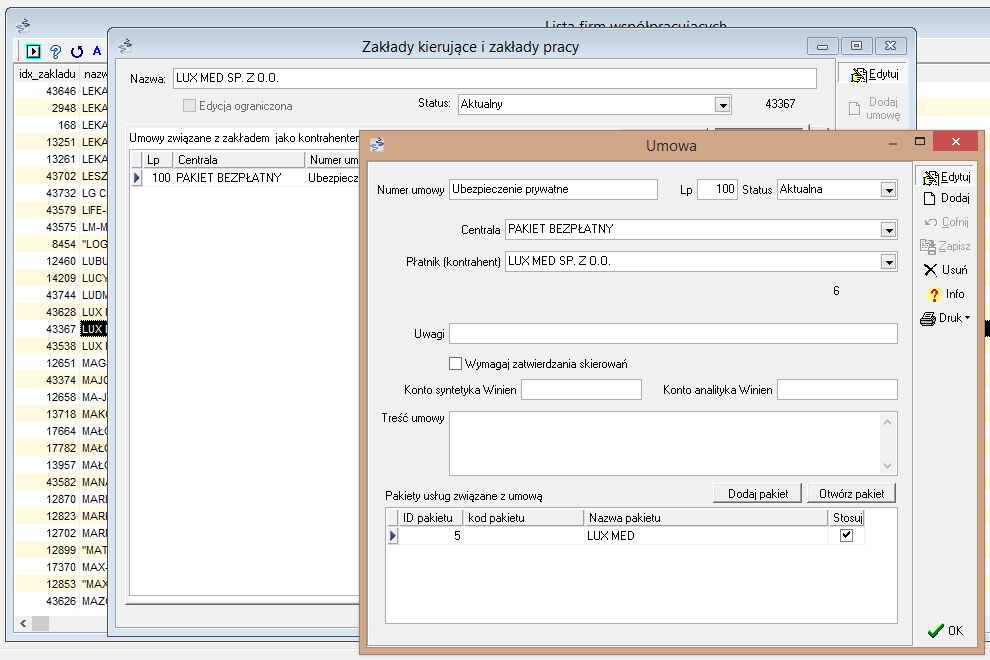Select the PAKIET BEZPŁATNY cell in contracts table
The width and height of the screenshot is (990, 660).
[x=239, y=177]
